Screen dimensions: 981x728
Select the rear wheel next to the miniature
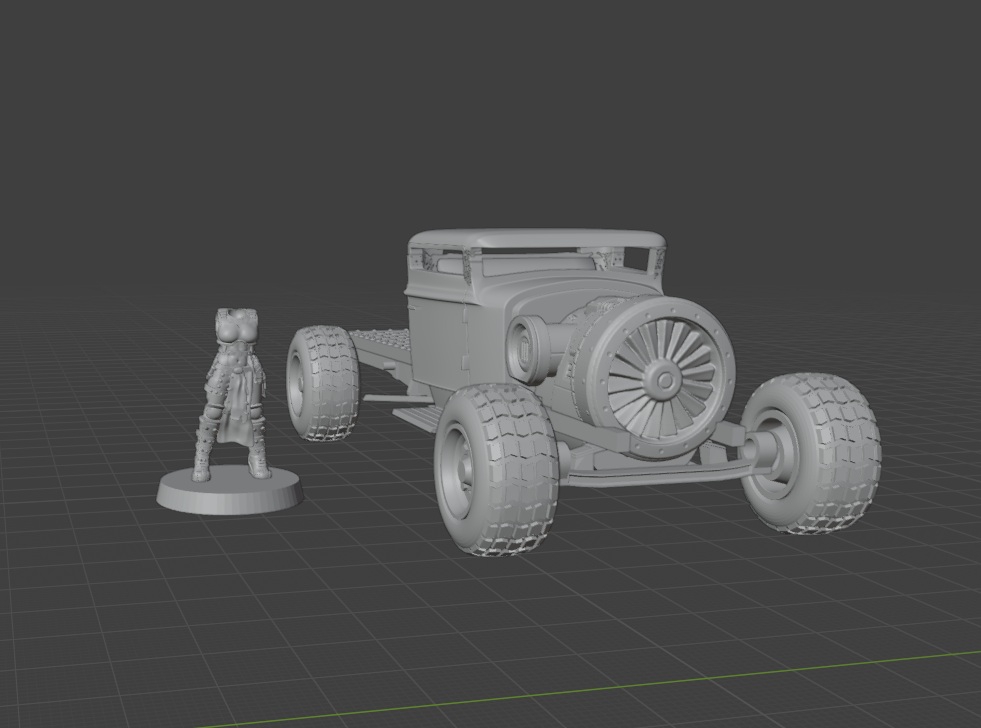click(x=323, y=383)
